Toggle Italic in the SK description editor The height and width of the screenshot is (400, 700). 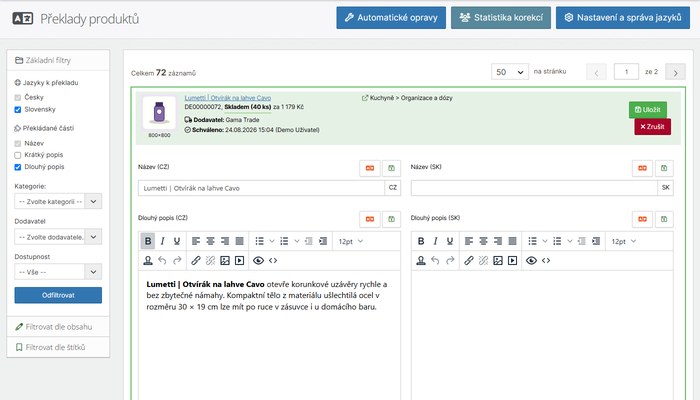[435, 242]
